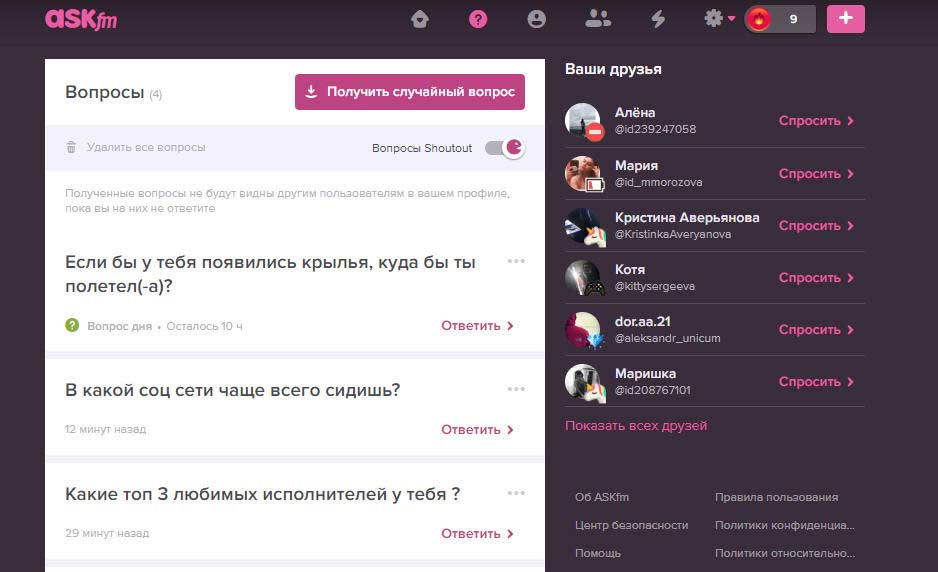Screen dimensions: 938x572
Task: Click the ASKfm logo
Action: tap(81, 19)
